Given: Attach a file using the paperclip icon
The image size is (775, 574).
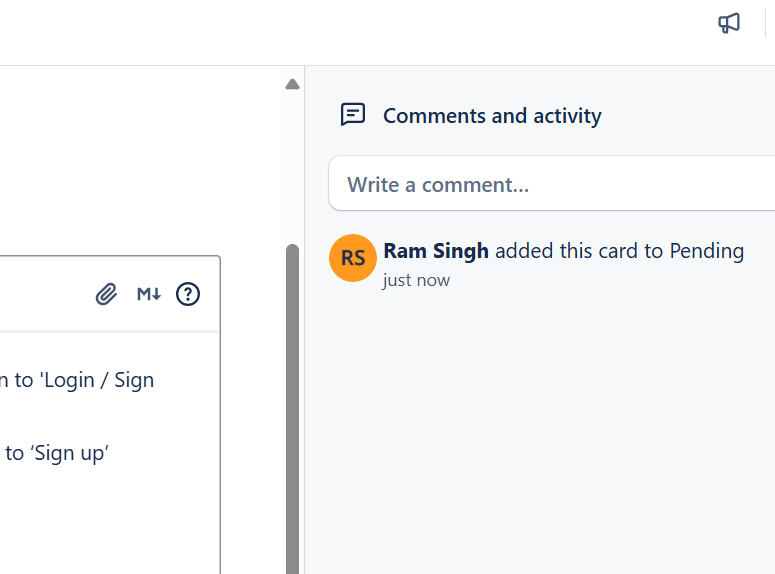Looking at the screenshot, I should [x=106, y=294].
